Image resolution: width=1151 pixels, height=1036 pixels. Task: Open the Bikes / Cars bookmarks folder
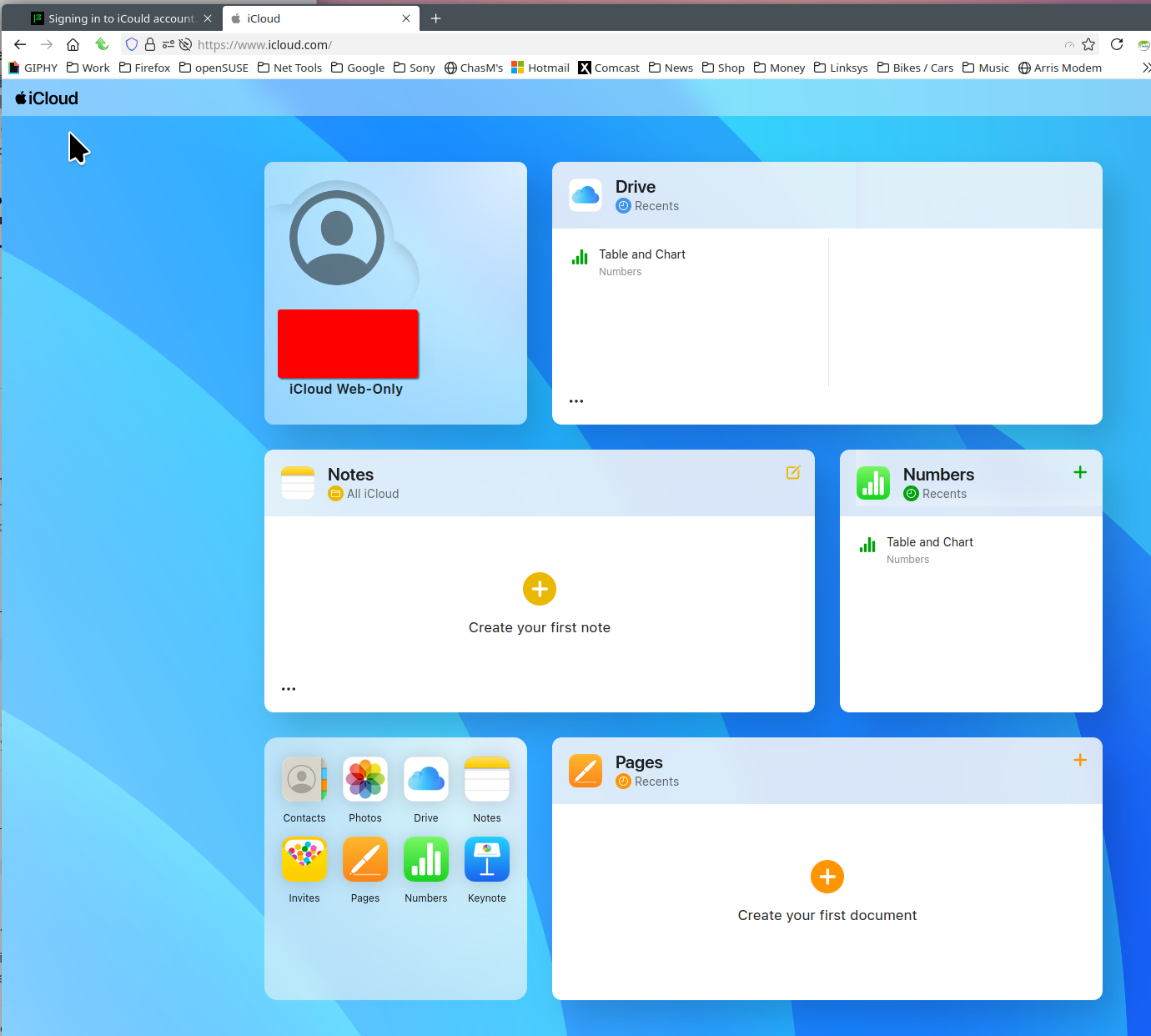point(915,68)
